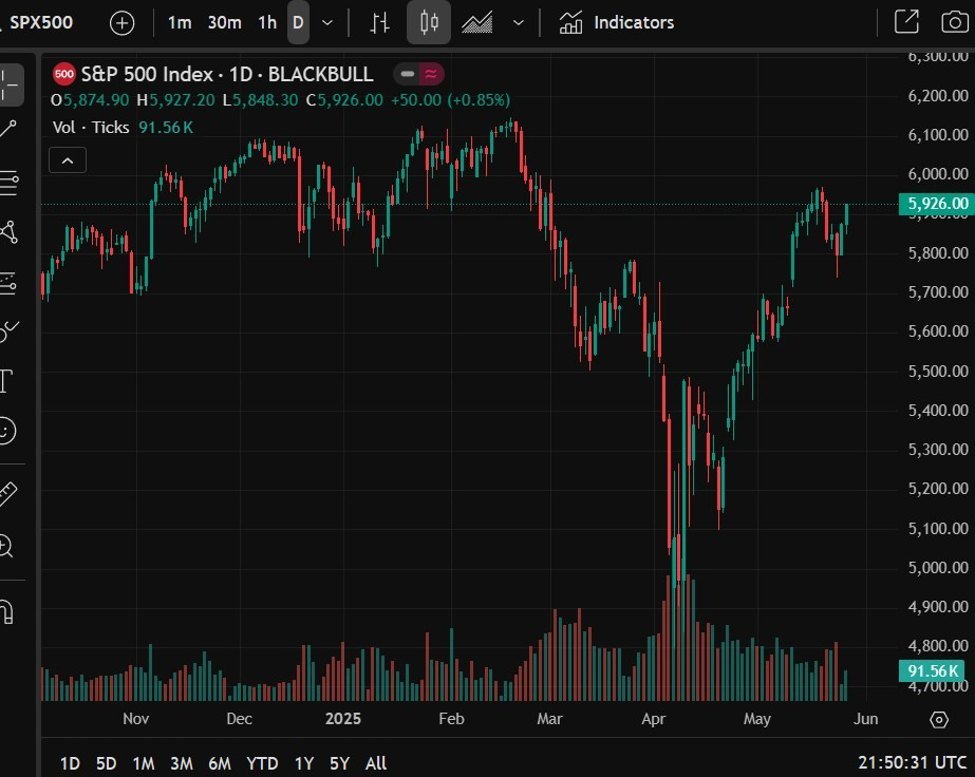The width and height of the screenshot is (975, 777).
Task: Select the YTD date range
Action: point(262,763)
